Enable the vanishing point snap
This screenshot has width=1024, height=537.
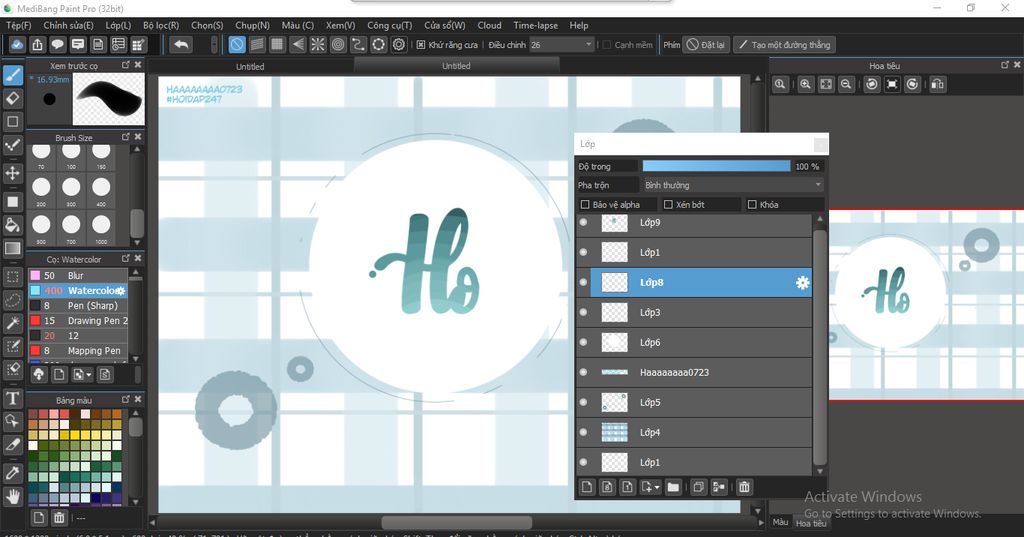[298, 44]
